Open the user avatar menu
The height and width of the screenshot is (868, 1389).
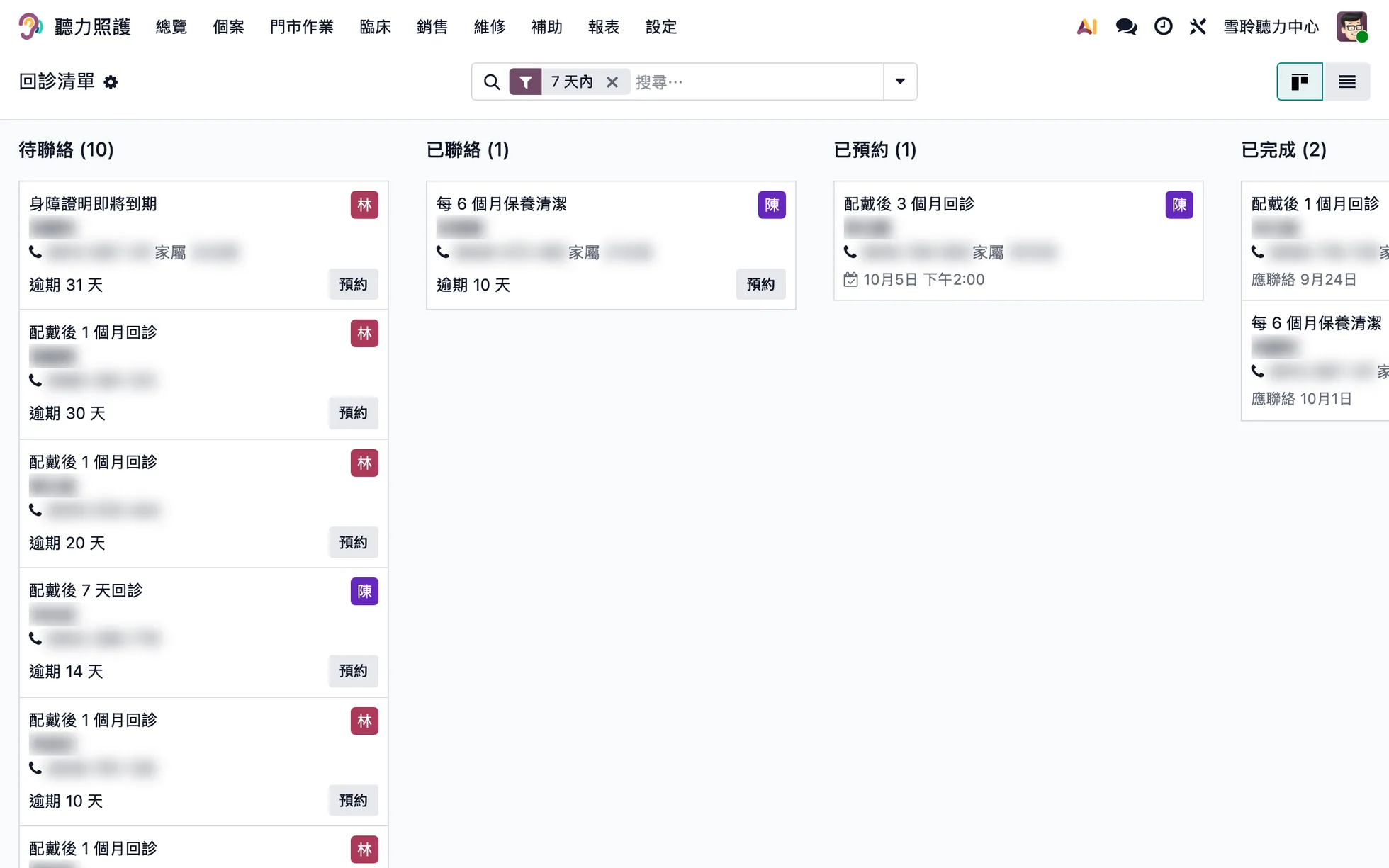1351,27
